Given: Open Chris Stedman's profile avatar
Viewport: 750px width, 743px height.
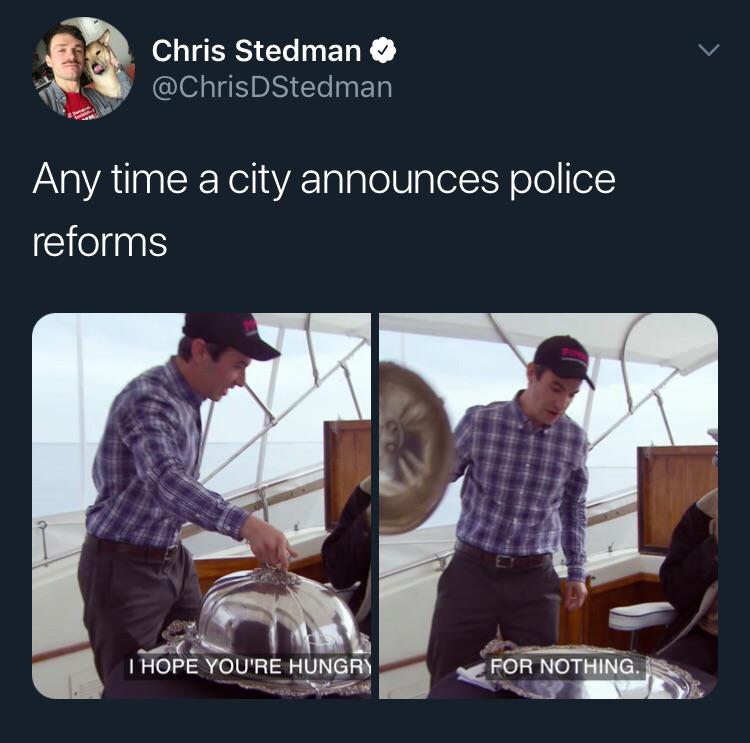Looking at the screenshot, I should point(83,68).
